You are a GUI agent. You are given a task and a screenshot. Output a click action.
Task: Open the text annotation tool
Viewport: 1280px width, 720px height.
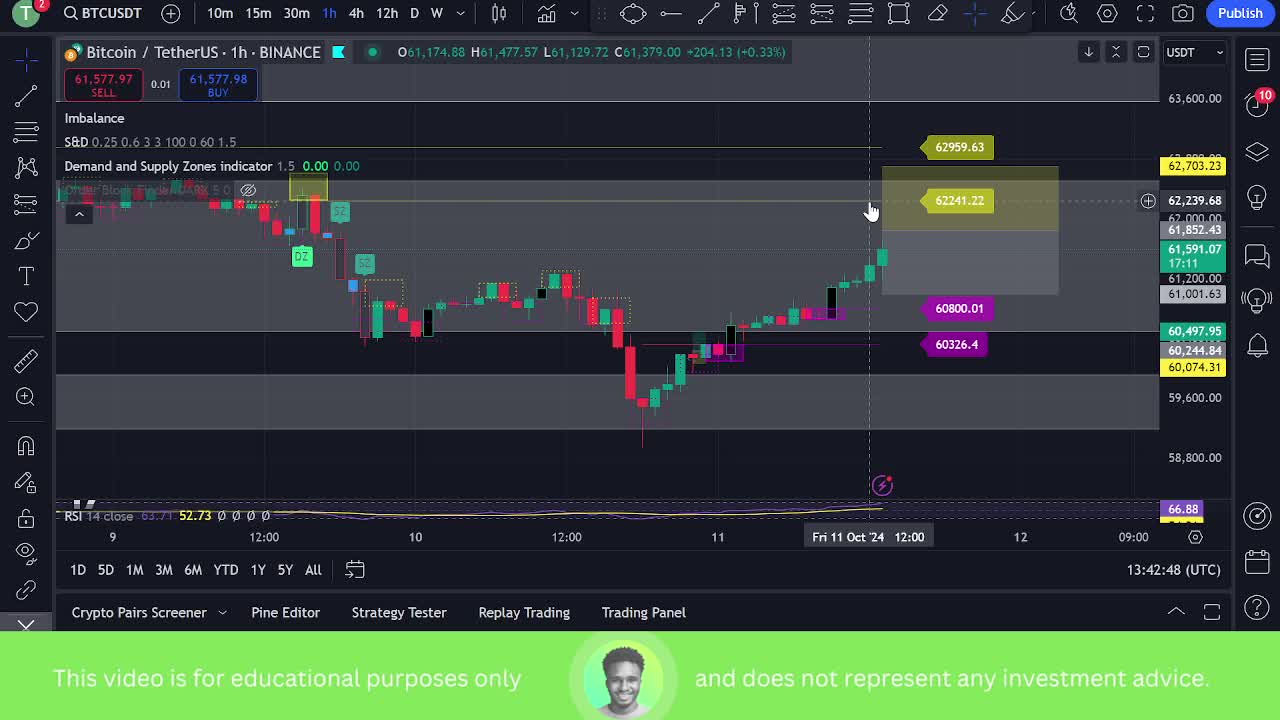tap(26, 276)
